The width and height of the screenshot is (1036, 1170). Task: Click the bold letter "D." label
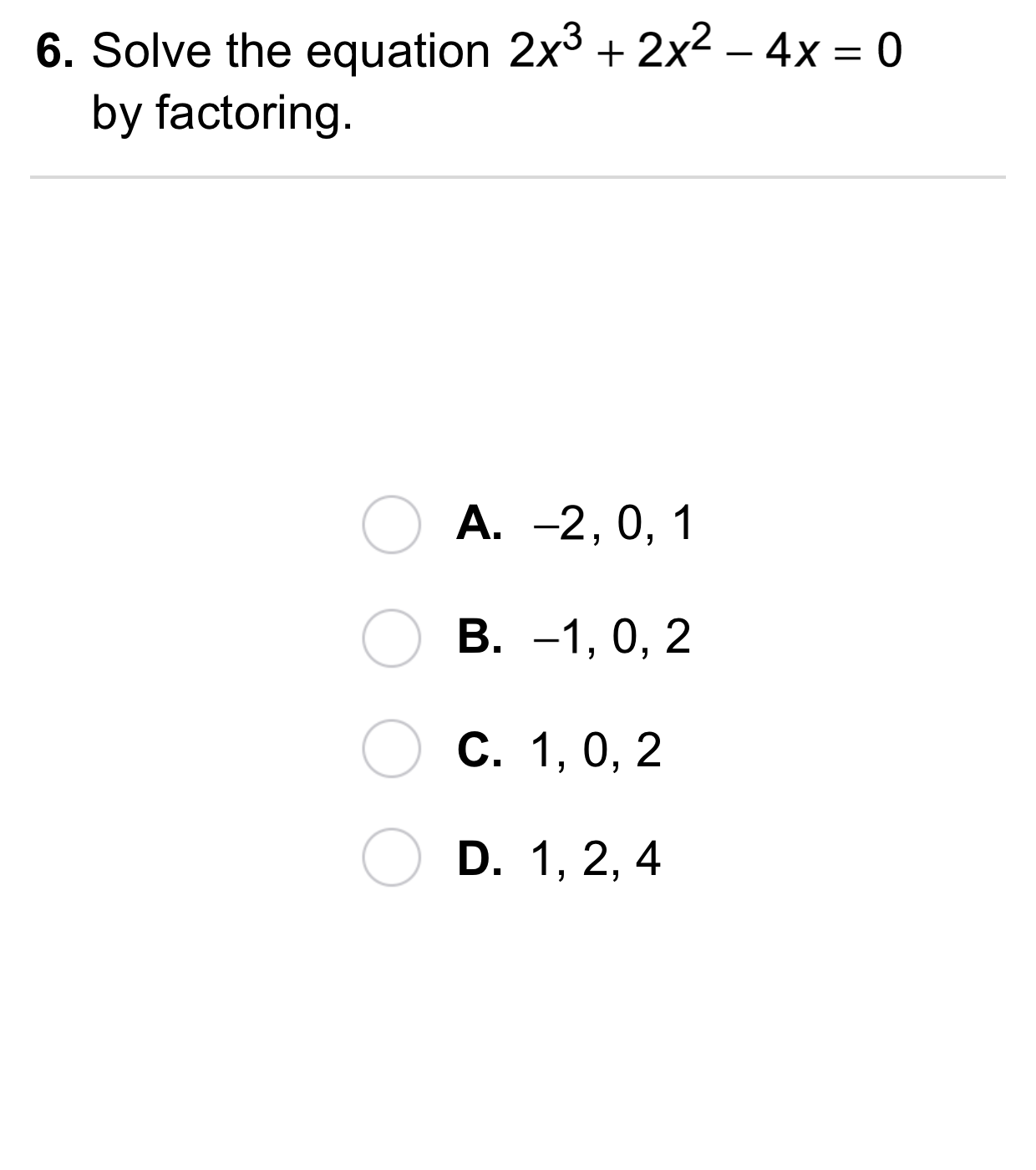coord(480,858)
